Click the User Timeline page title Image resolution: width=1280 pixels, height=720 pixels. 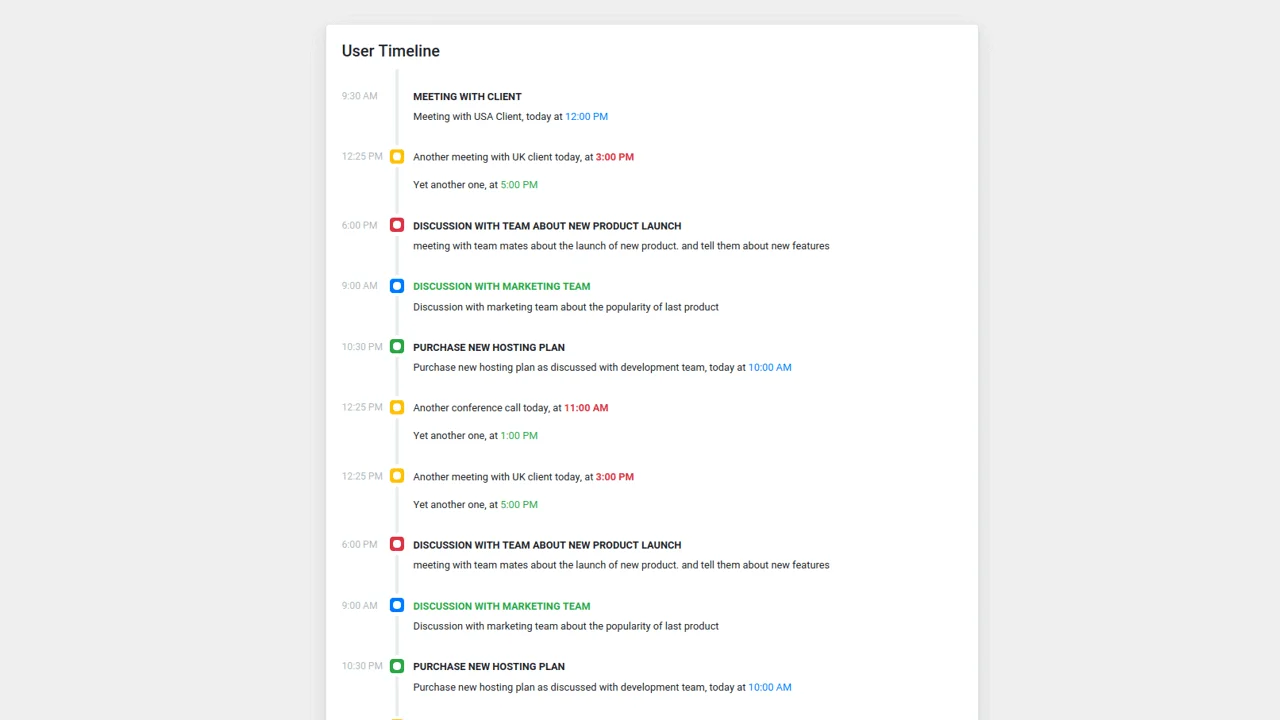click(x=390, y=51)
